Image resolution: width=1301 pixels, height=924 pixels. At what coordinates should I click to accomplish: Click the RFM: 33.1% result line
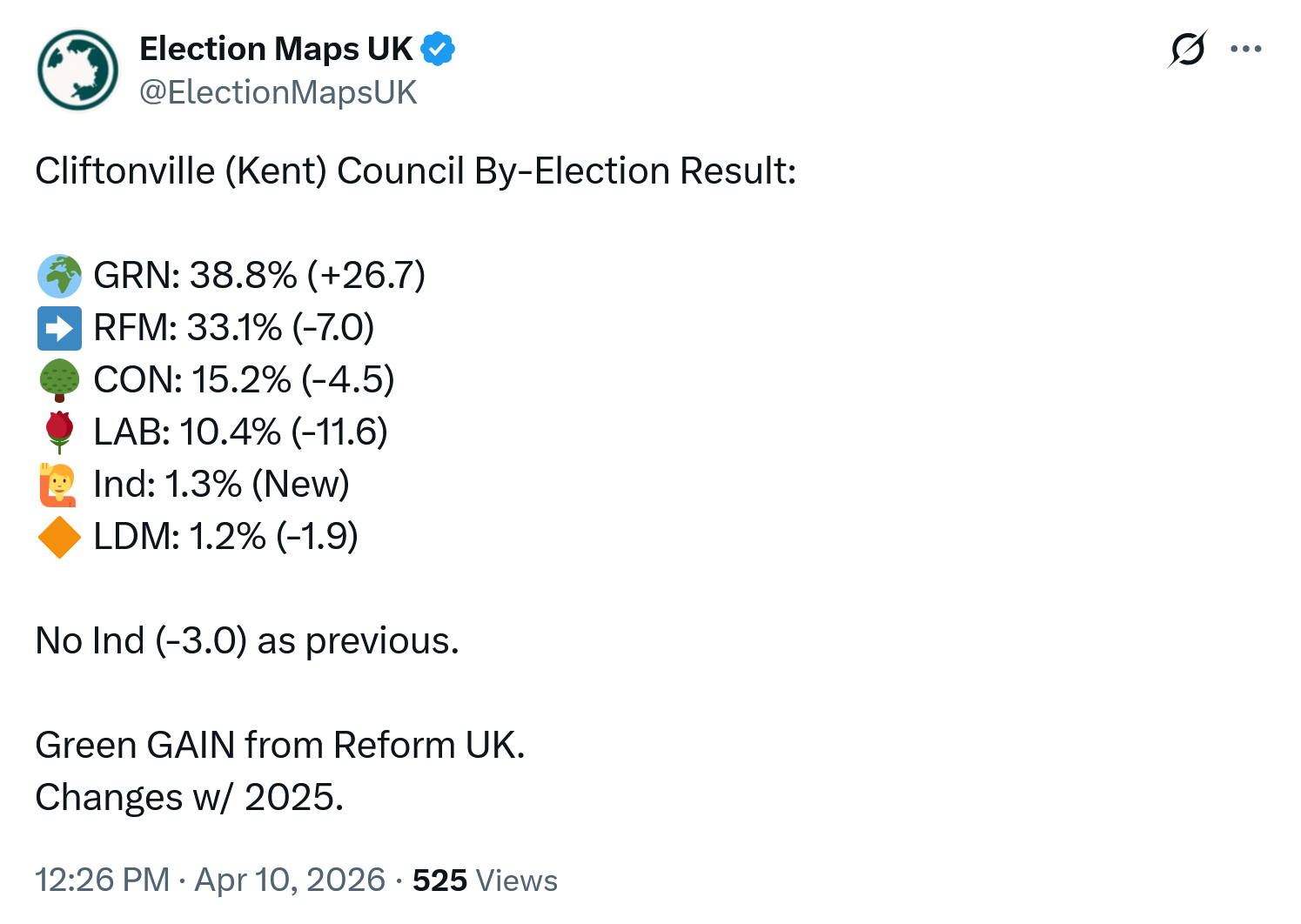pos(233,328)
